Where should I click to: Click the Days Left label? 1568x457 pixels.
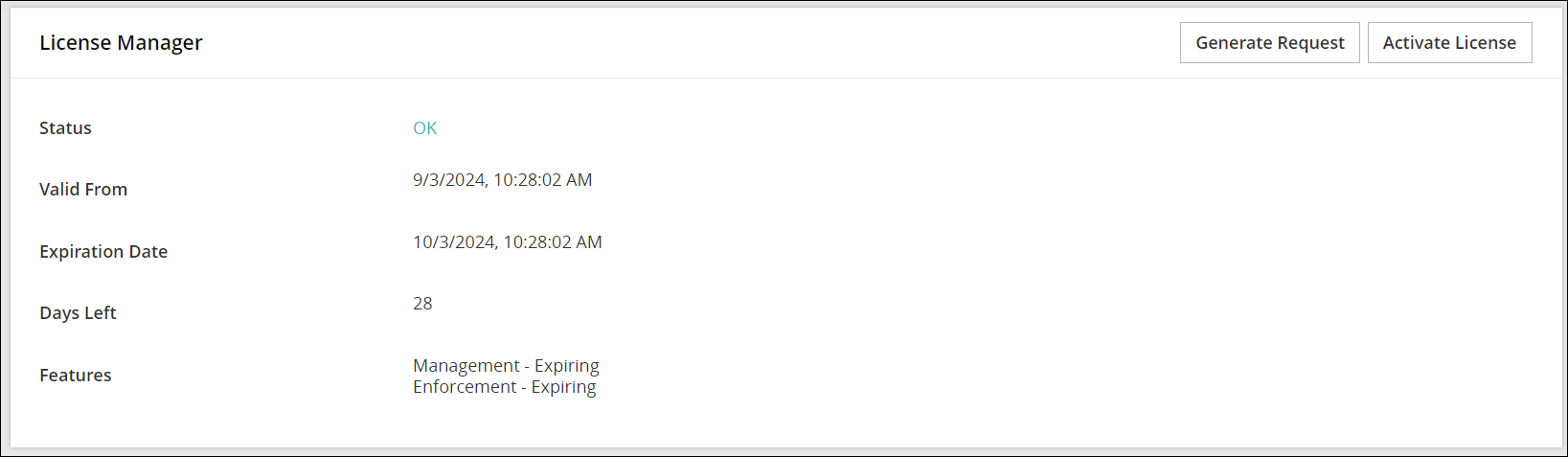(78, 313)
